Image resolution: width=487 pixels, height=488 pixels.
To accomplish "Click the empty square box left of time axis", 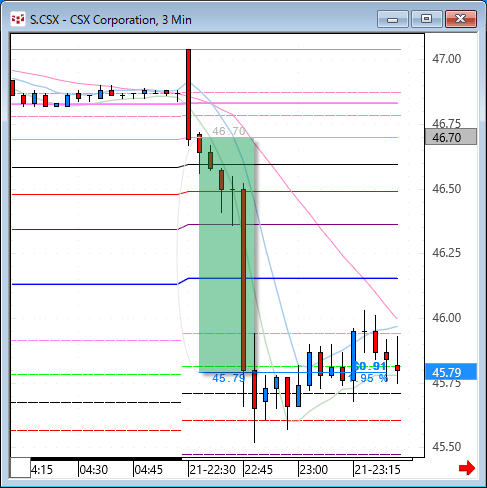I will 20,468.
